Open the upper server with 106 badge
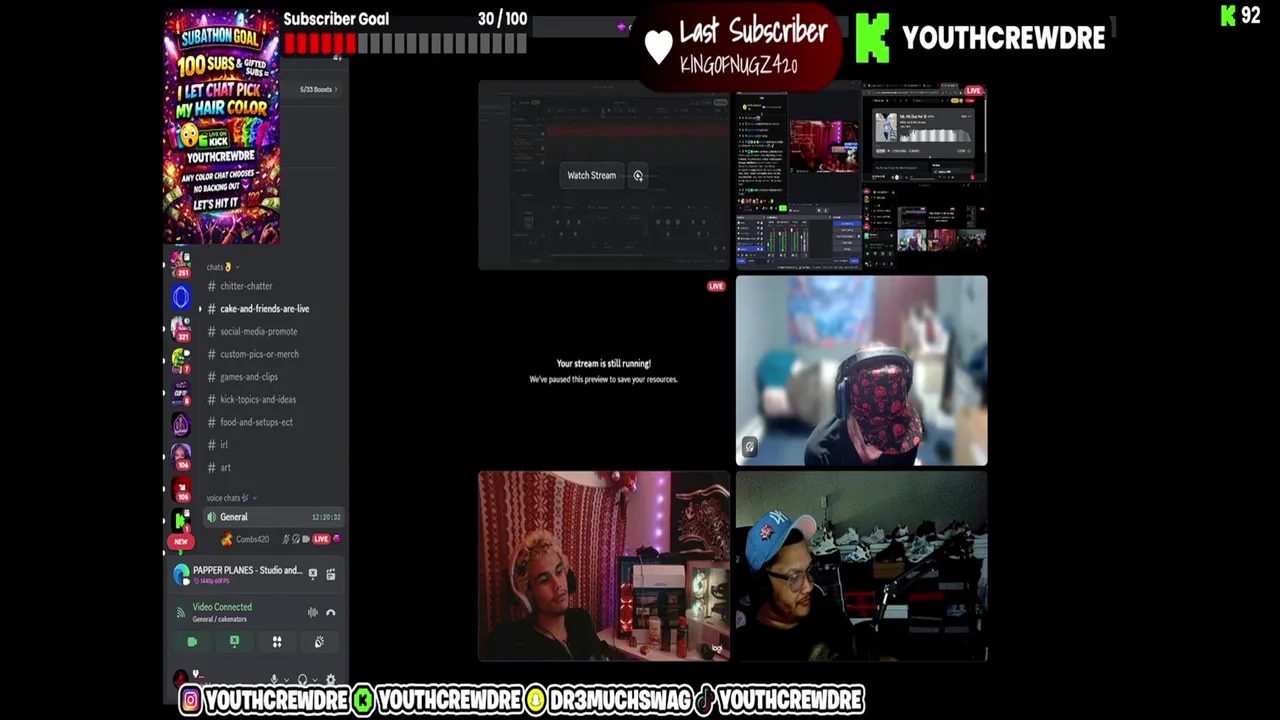The height and width of the screenshot is (720, 1280). (x=181, y=455)
